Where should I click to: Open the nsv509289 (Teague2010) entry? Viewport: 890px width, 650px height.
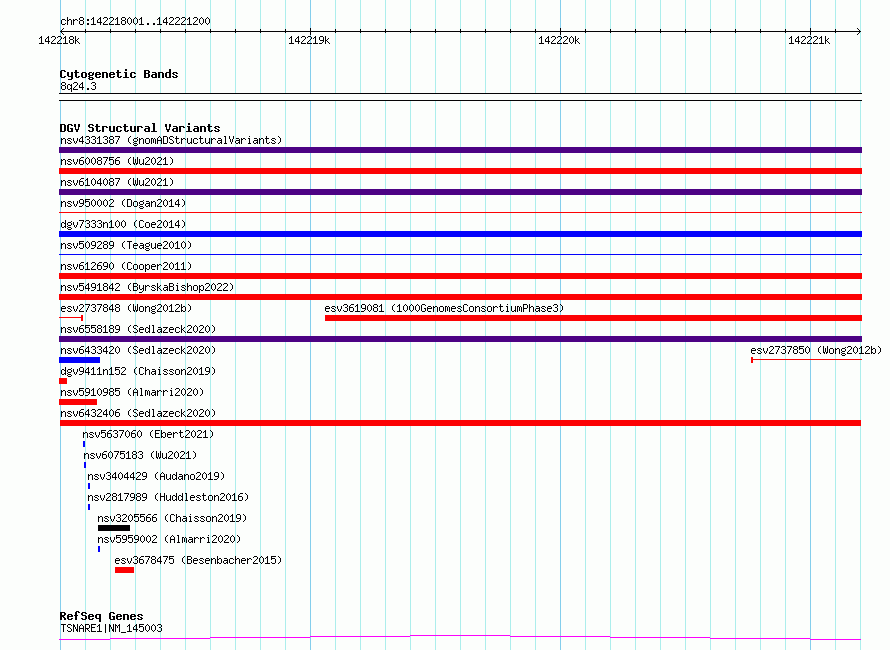[x=126, y=245]
